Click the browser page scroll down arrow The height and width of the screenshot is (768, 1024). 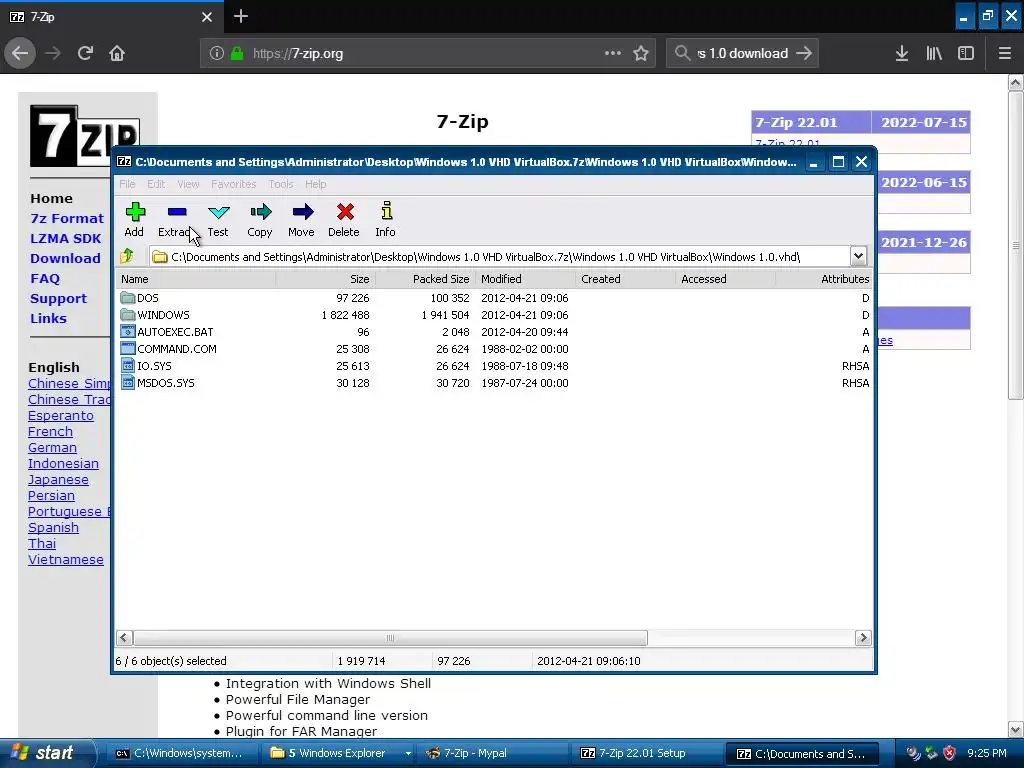[1015, 729]
